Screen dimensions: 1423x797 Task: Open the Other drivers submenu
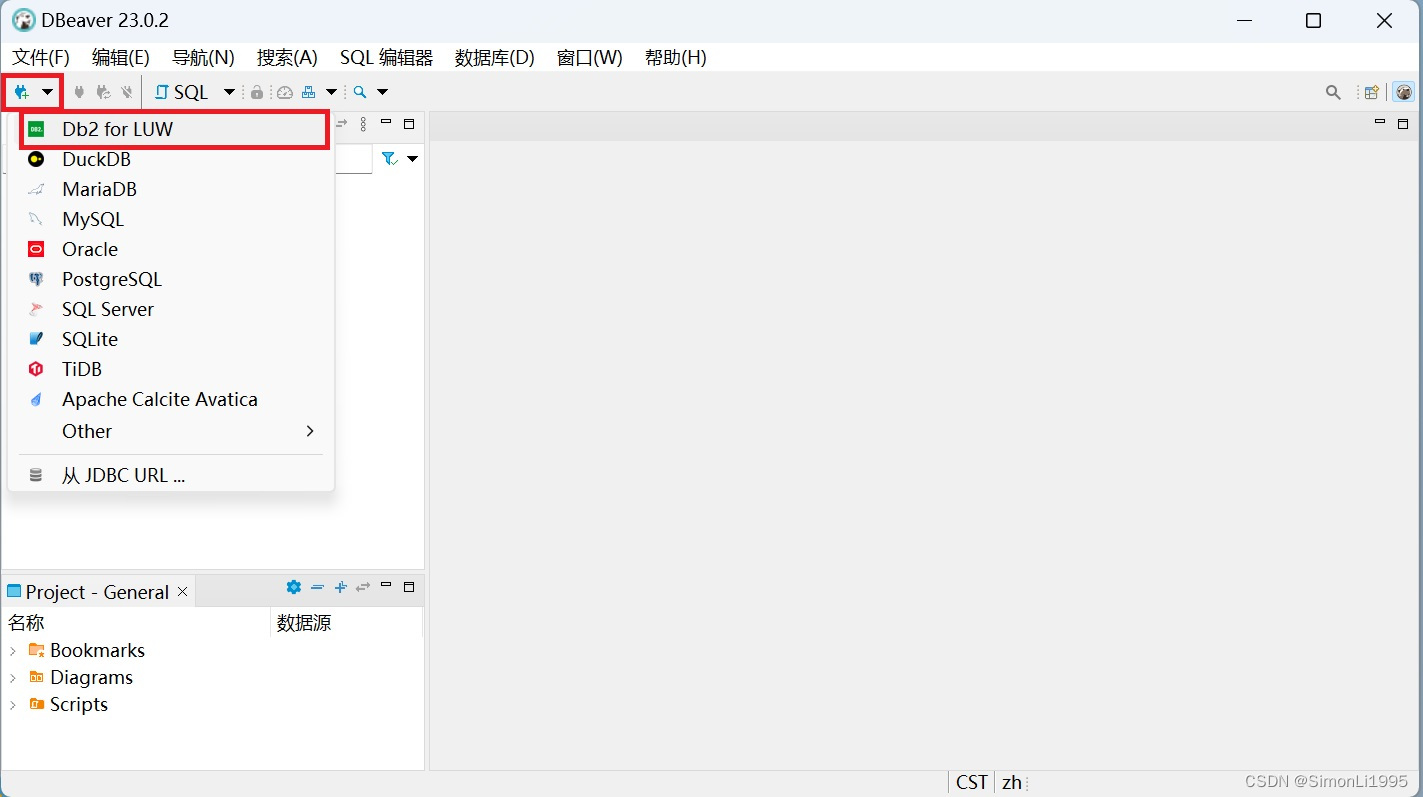[x=171, y=431]
